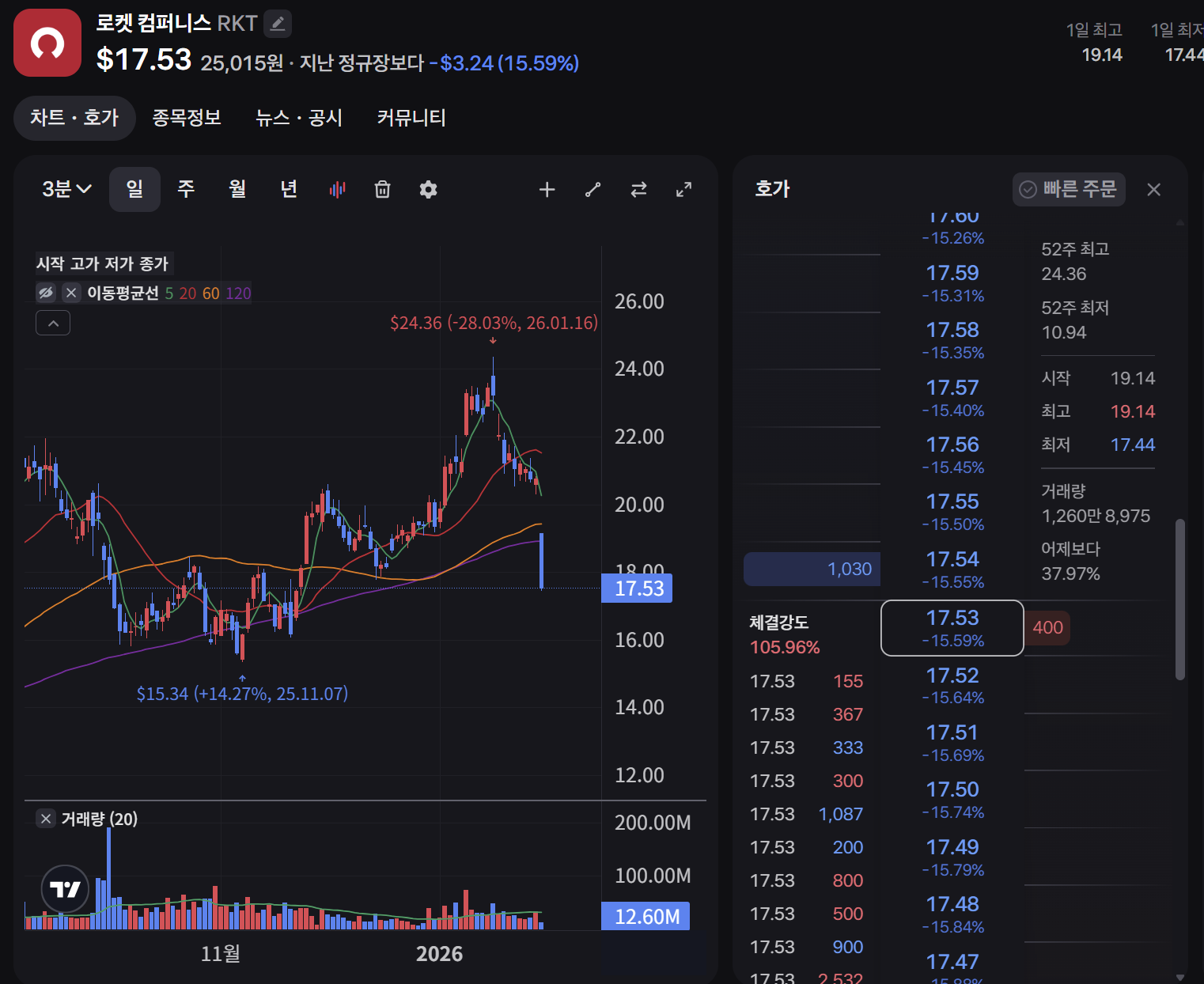Edit the stock name with pencil icon
Screen dimensions: 1204x984
pyautogui.click(x=278, y=24)
